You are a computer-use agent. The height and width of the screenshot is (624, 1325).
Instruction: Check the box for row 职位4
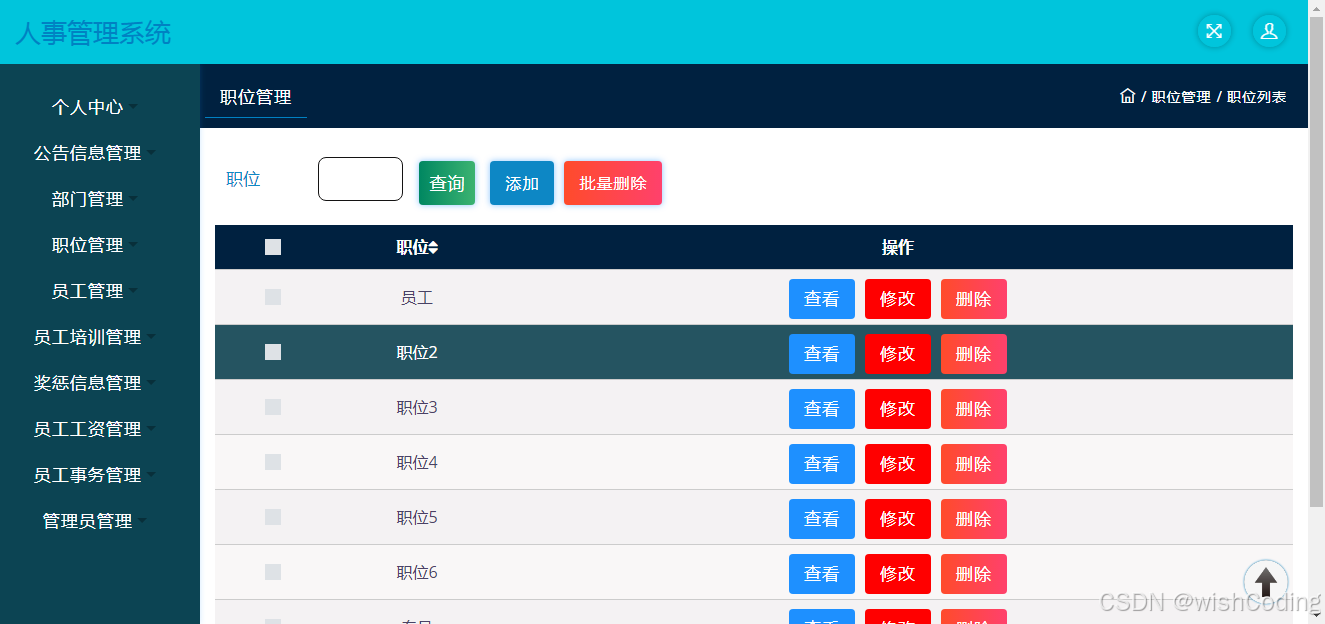pos(273,462)
